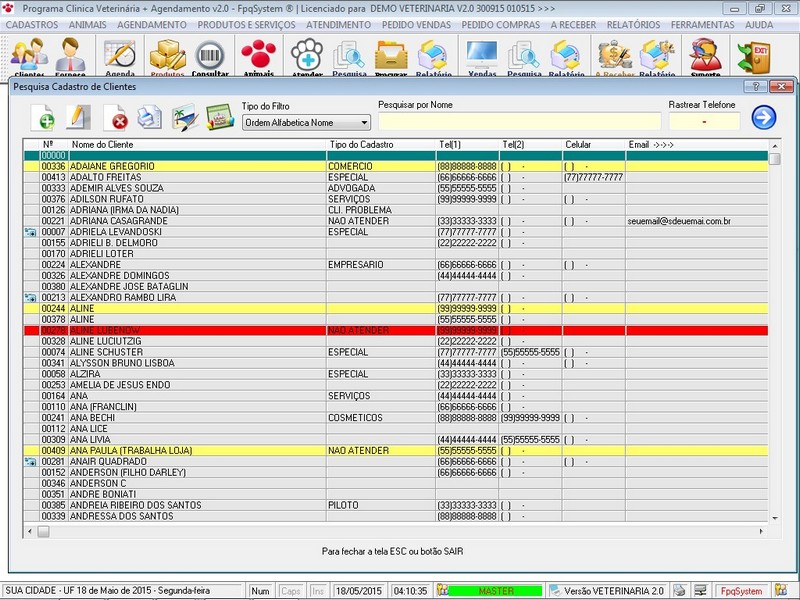Open the Agenda calendar icon
This screenshot has width=800, height=600.
point(120,56)
